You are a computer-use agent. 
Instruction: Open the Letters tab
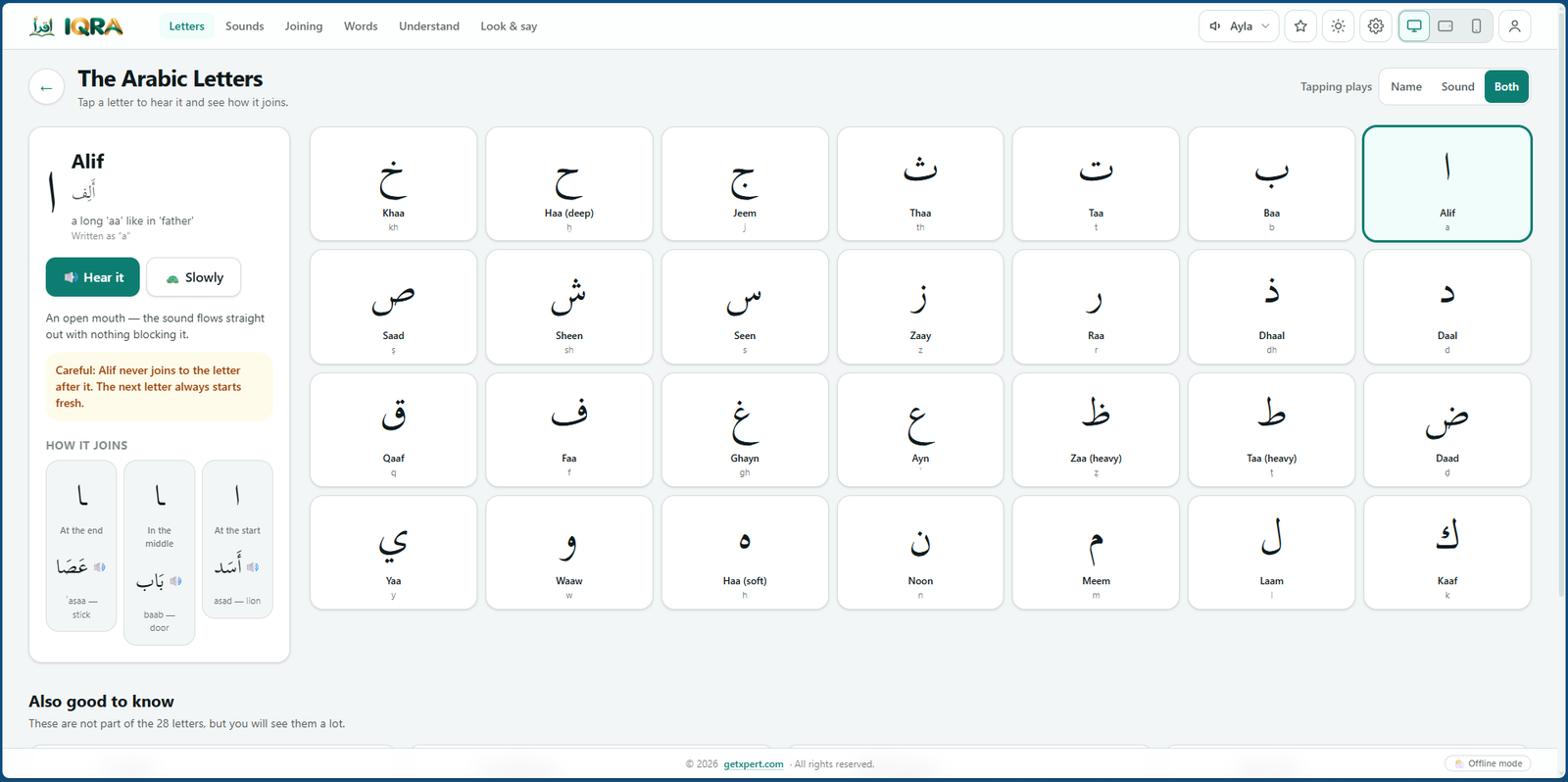[x=186, y=26]
